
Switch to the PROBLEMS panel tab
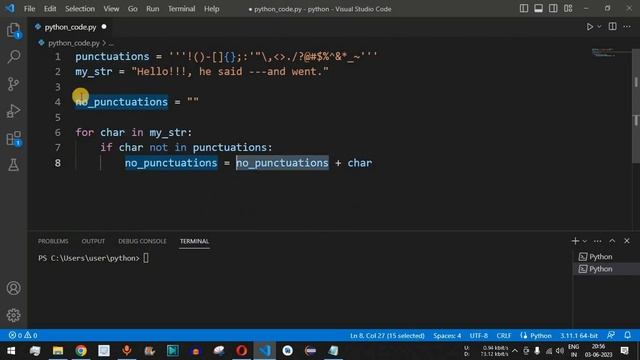click(x=53, y=241)
